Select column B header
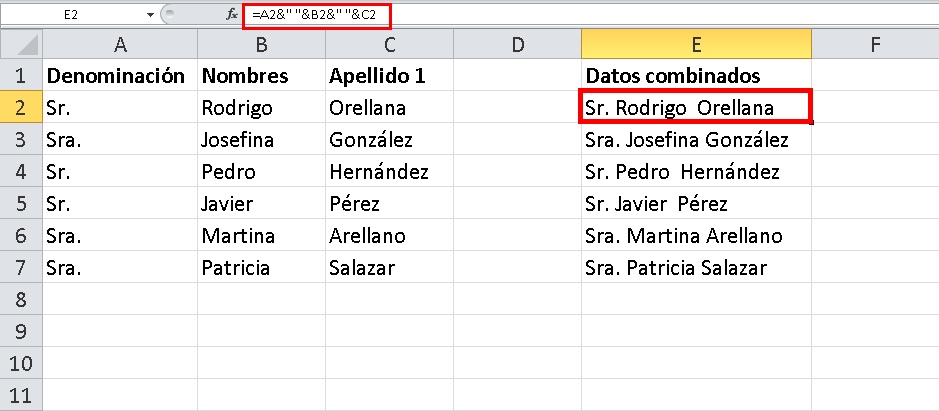The width and height of the screenshot is (939, 411). pos(260,44)
